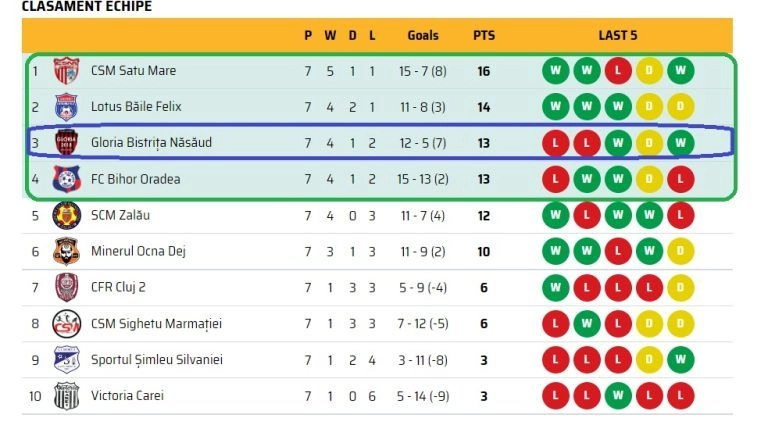
Task: Click the Minerul Ocna Dej crest
Action: [x=66, y=252]
